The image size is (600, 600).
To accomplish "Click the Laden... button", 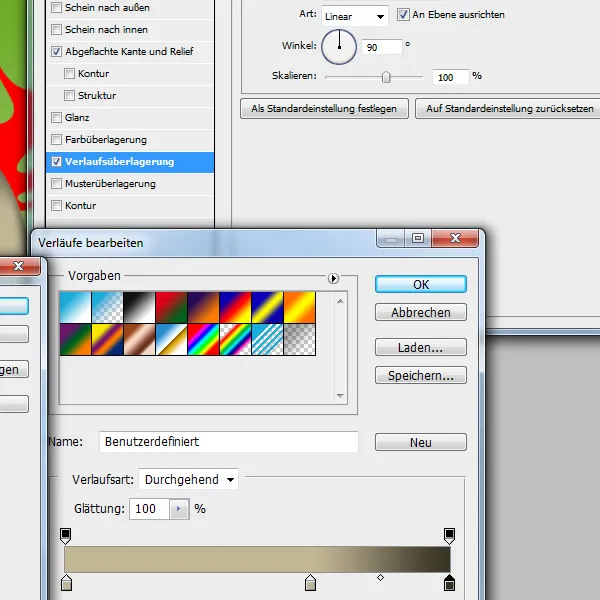I will click(x=421, y=347).
